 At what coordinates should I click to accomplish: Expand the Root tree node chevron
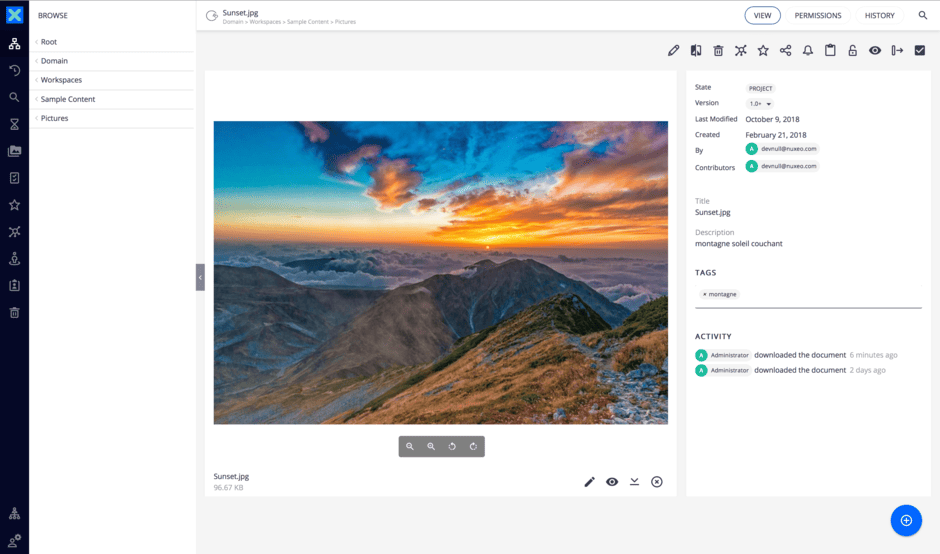[37, 42]
